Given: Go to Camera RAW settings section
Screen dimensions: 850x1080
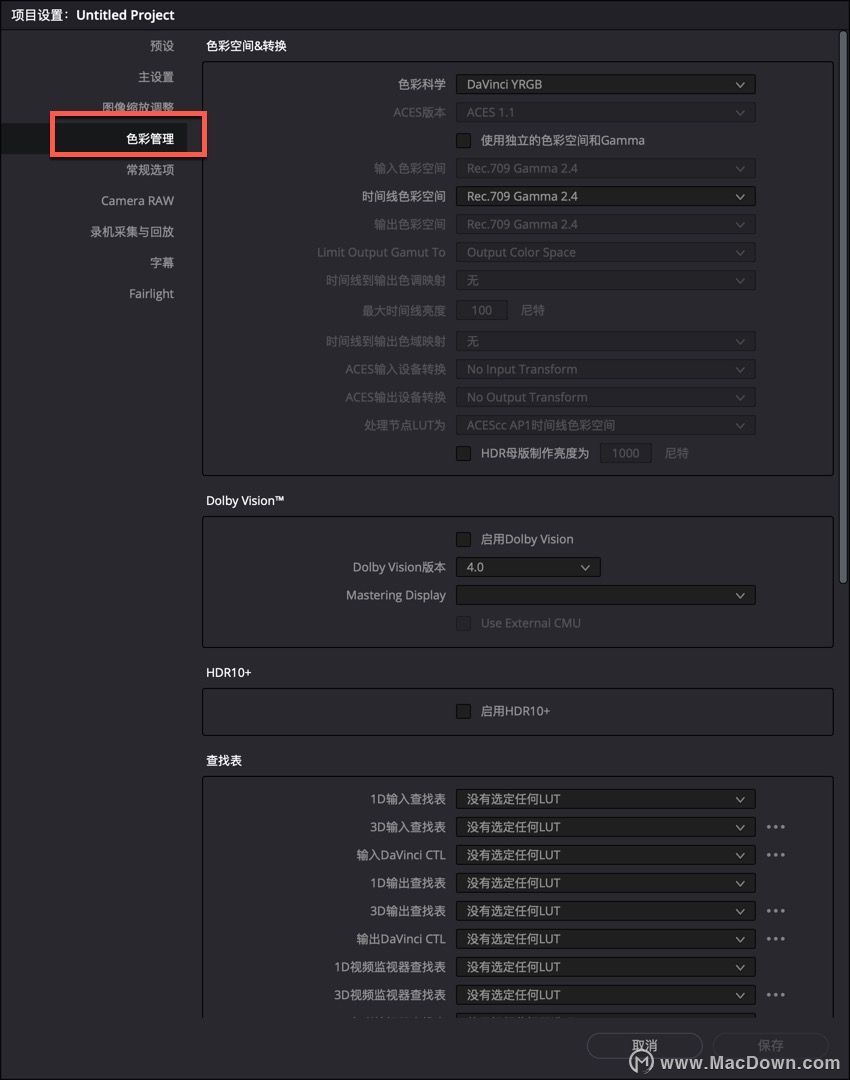Looking at the screenshot, I should (138, 201).
